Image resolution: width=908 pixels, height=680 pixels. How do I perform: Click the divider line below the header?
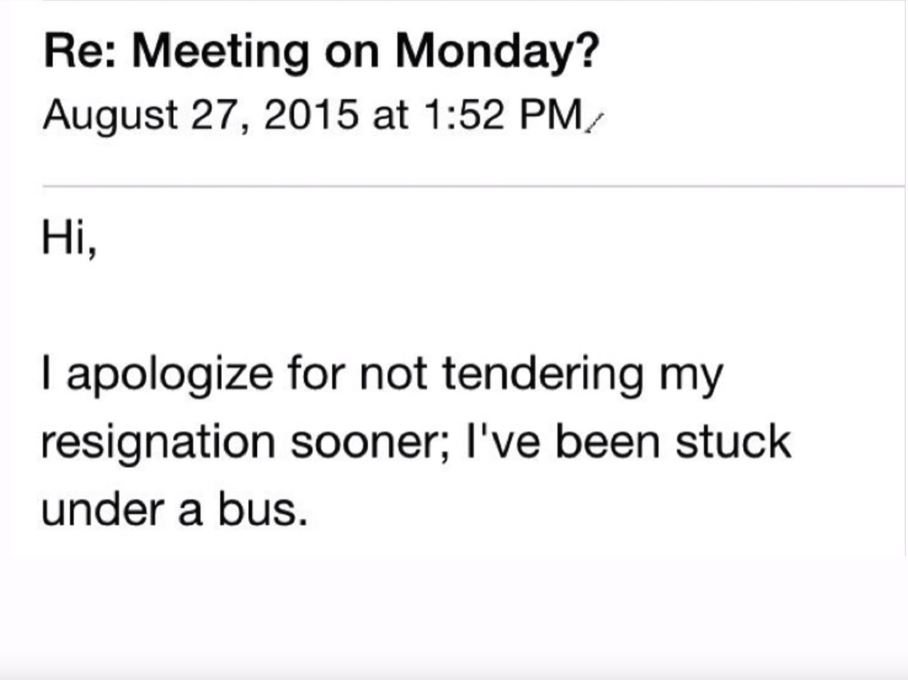coord(470,186)
